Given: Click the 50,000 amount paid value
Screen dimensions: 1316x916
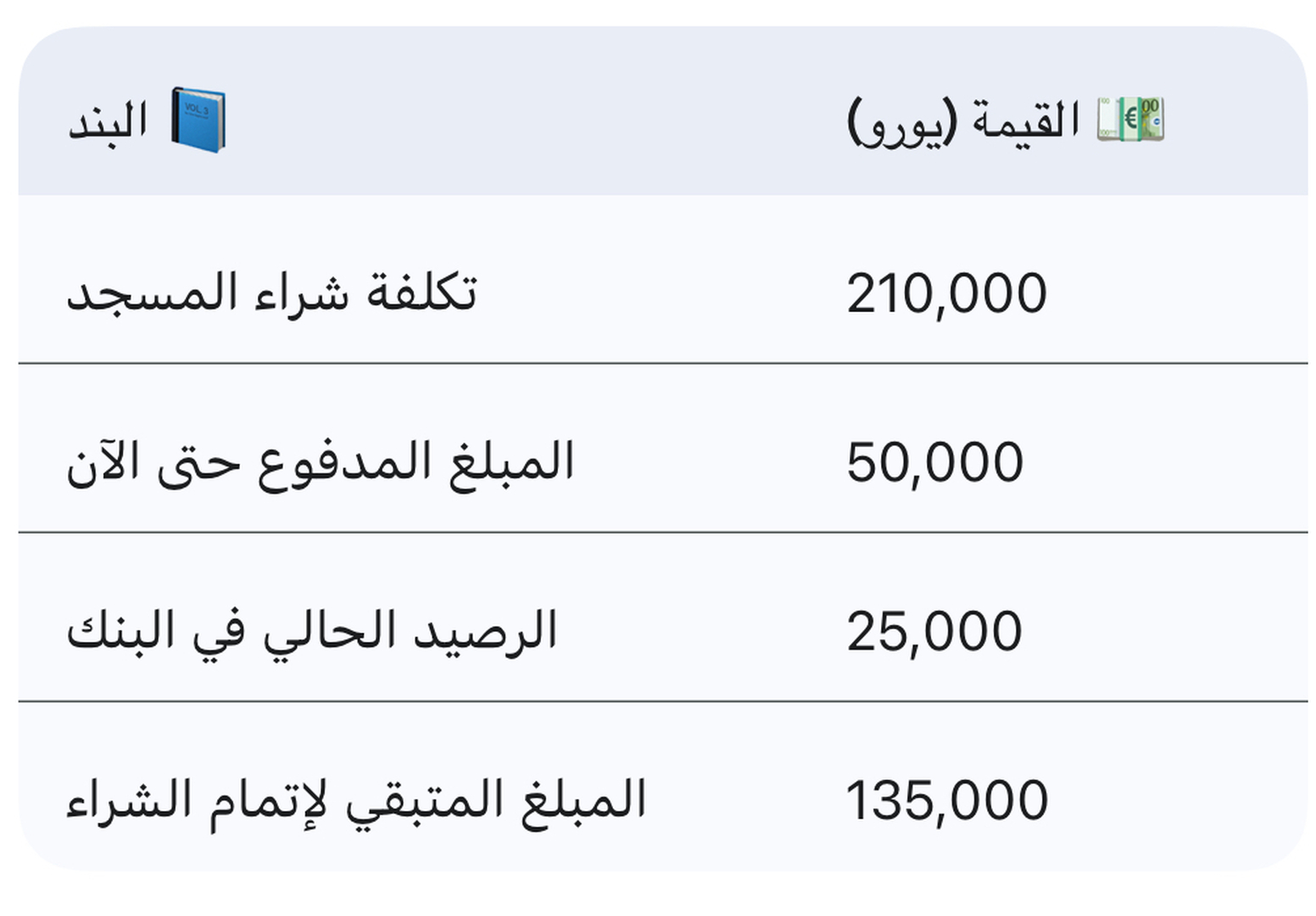Looking at the screenshot, I should (x=934, y=462).
